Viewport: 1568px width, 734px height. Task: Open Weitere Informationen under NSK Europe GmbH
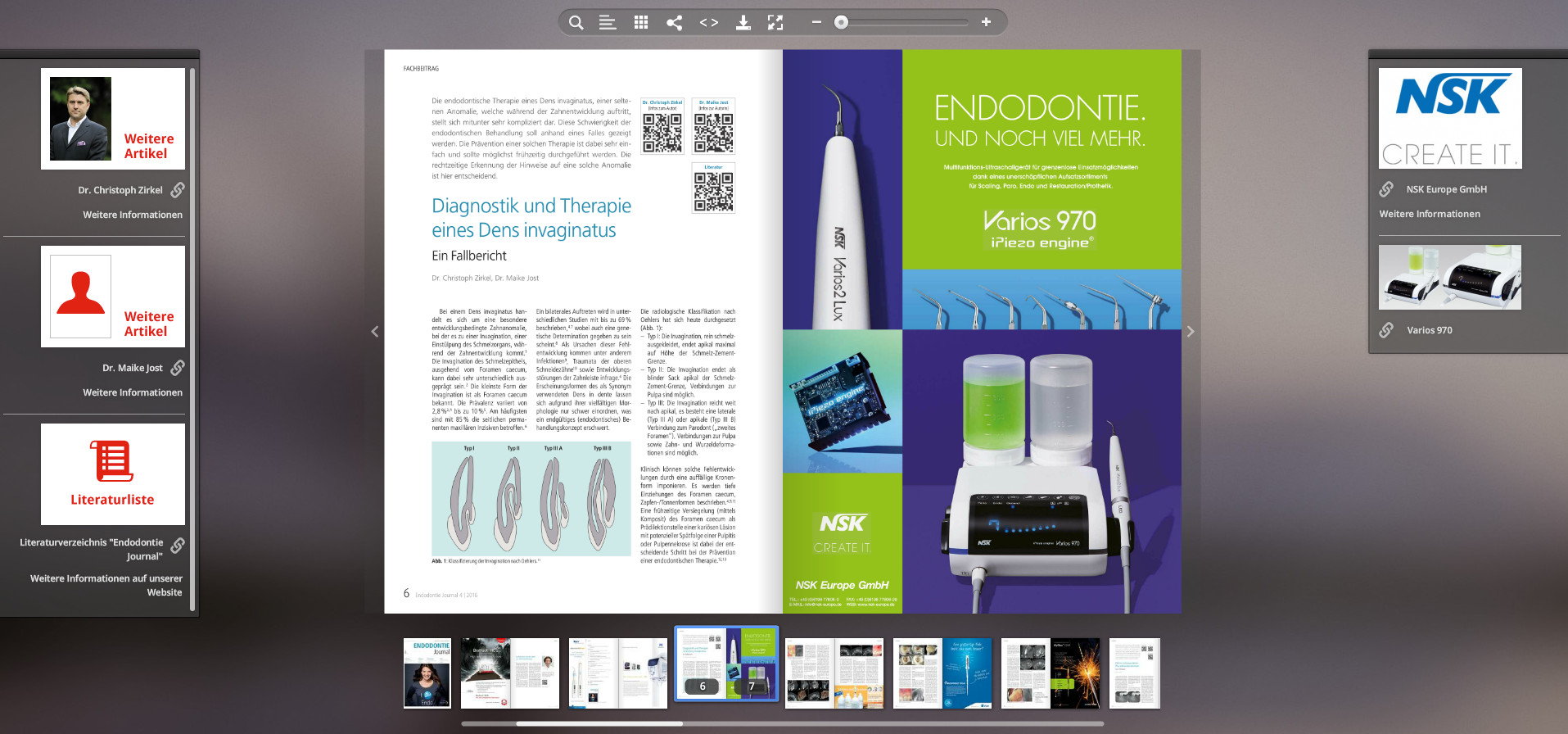click(1430, 214)
